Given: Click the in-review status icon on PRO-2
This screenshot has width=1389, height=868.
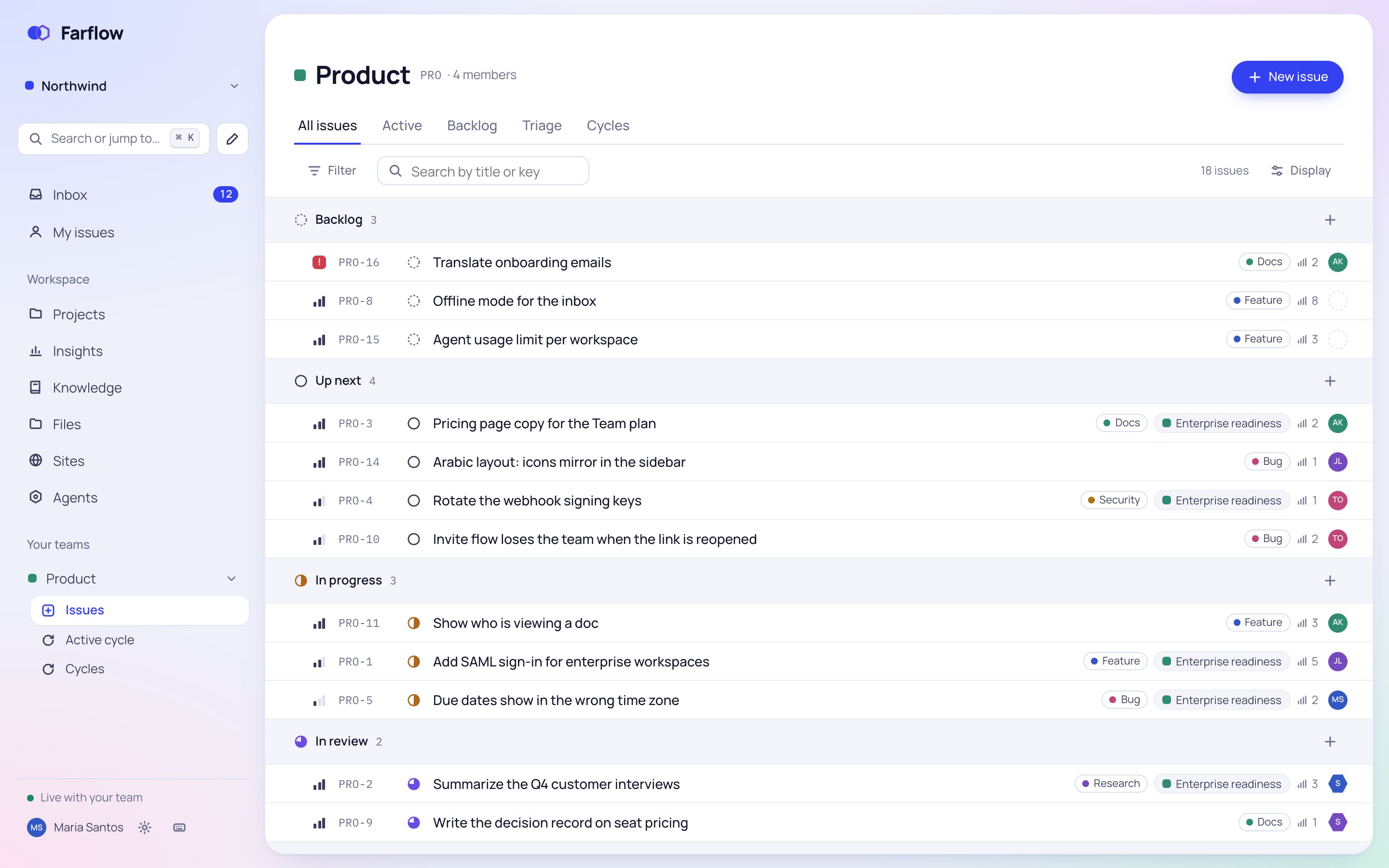Looking at the screenshot, I should click(x=413, y=784).
